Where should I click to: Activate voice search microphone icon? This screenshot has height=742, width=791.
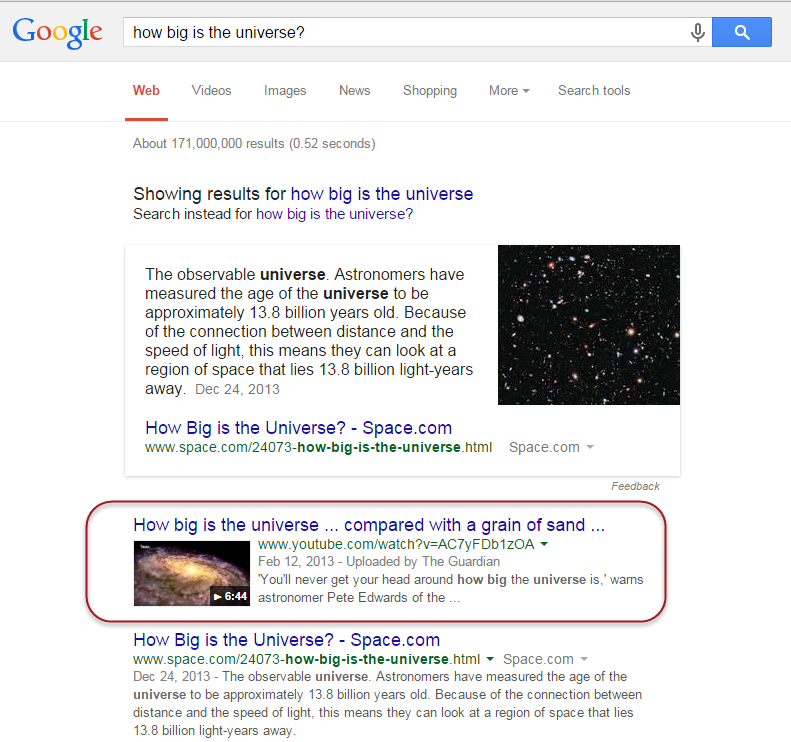click(x=697, y=32)
